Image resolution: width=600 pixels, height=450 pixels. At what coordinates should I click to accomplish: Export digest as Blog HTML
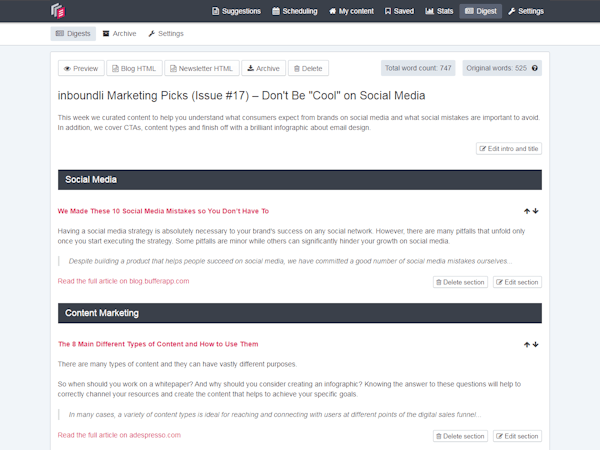134,68
